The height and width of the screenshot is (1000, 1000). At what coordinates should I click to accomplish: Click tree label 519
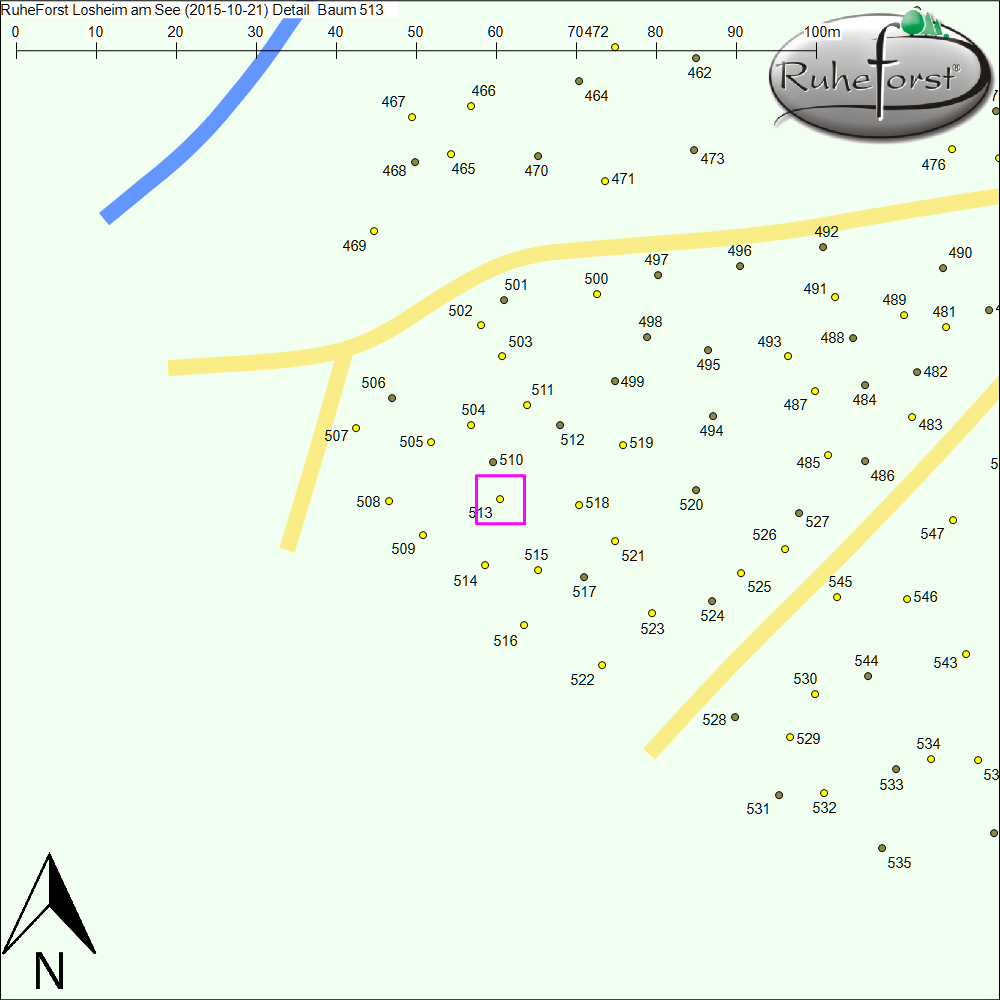[x=641, y=443]
